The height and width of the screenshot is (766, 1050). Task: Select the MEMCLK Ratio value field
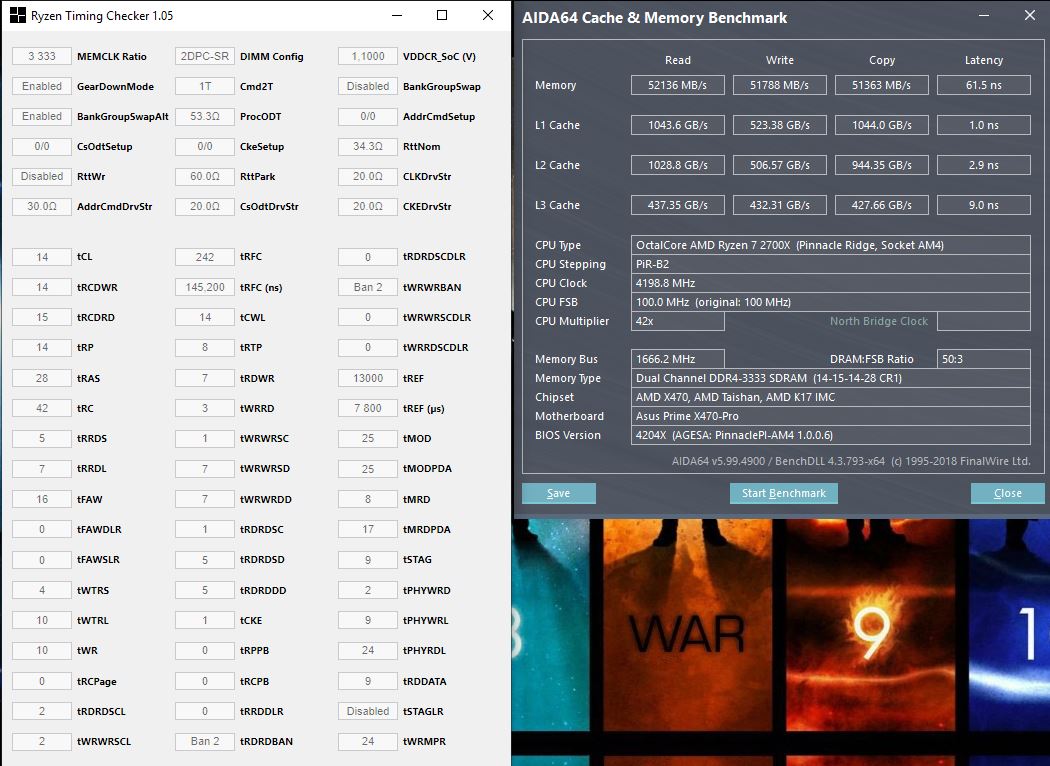coord(42,56)
